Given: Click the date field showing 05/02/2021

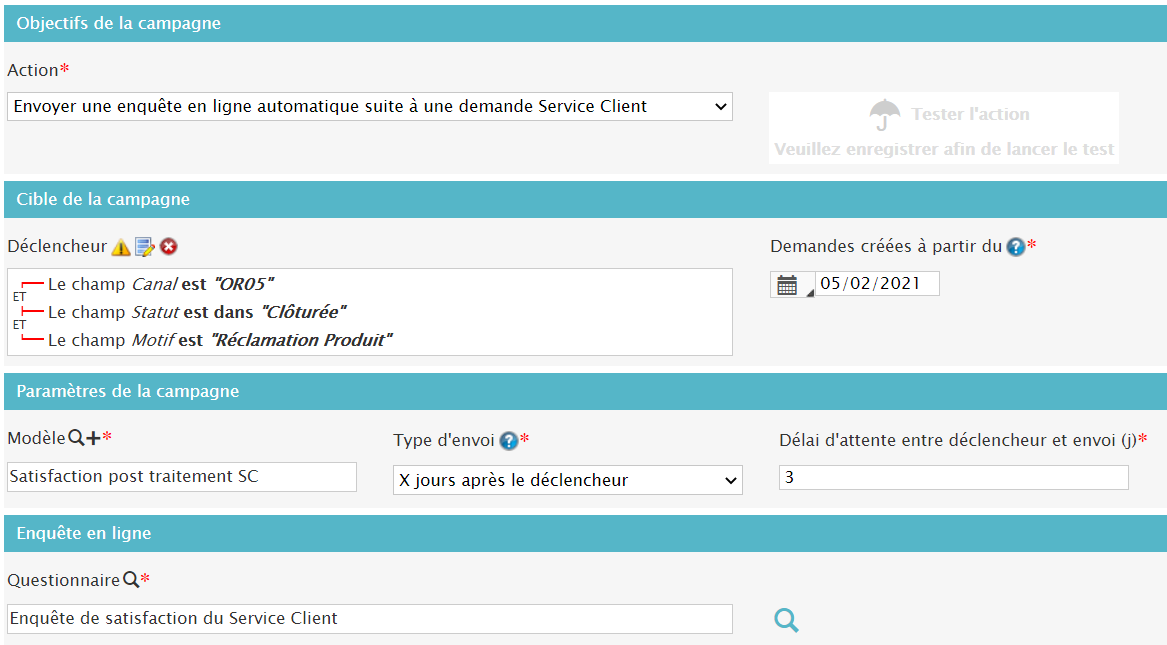Looking at the screenshot, I should (x=877, y=284).
